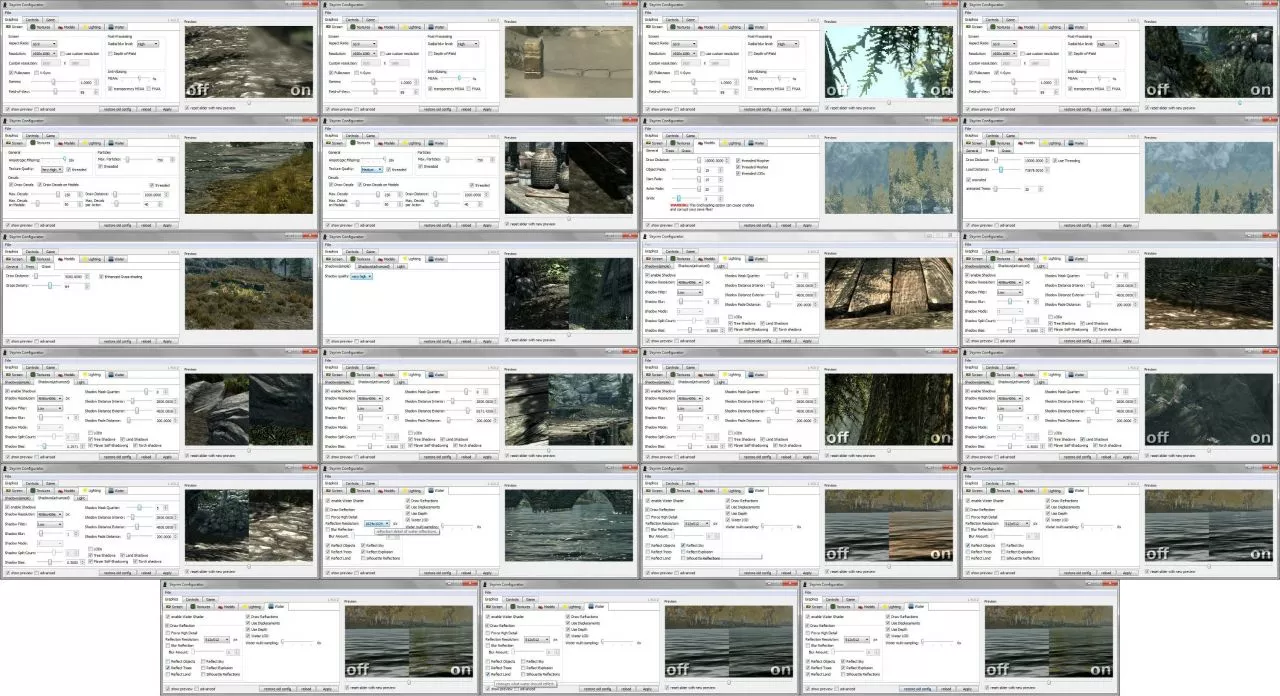This screenshot has width=1280, height=696.
Task: Click the forest preview image in Models Trees window
Action: coord(1209,177)
